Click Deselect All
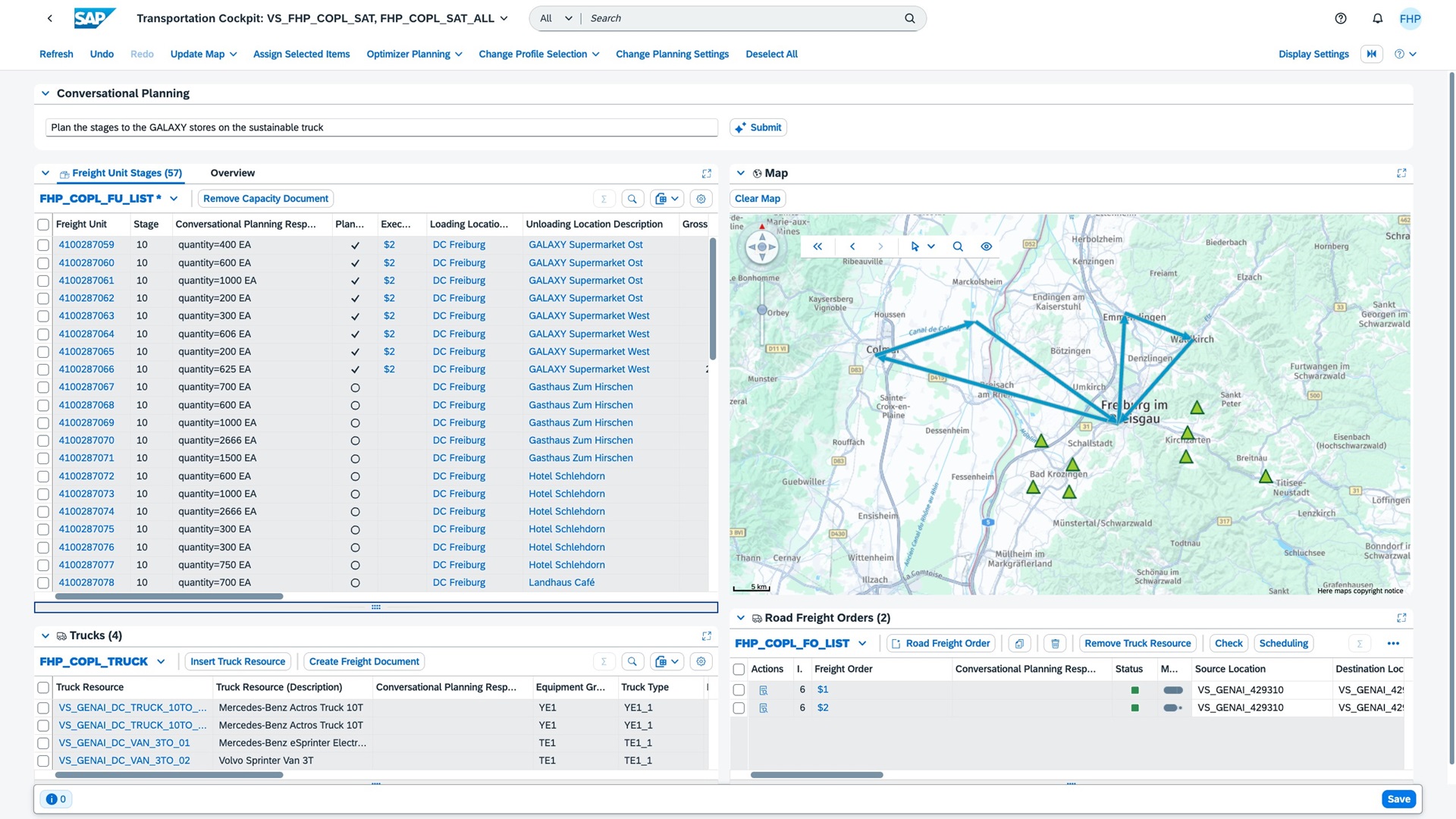The width and height of the screenshot is (1456, 819). 771,54
